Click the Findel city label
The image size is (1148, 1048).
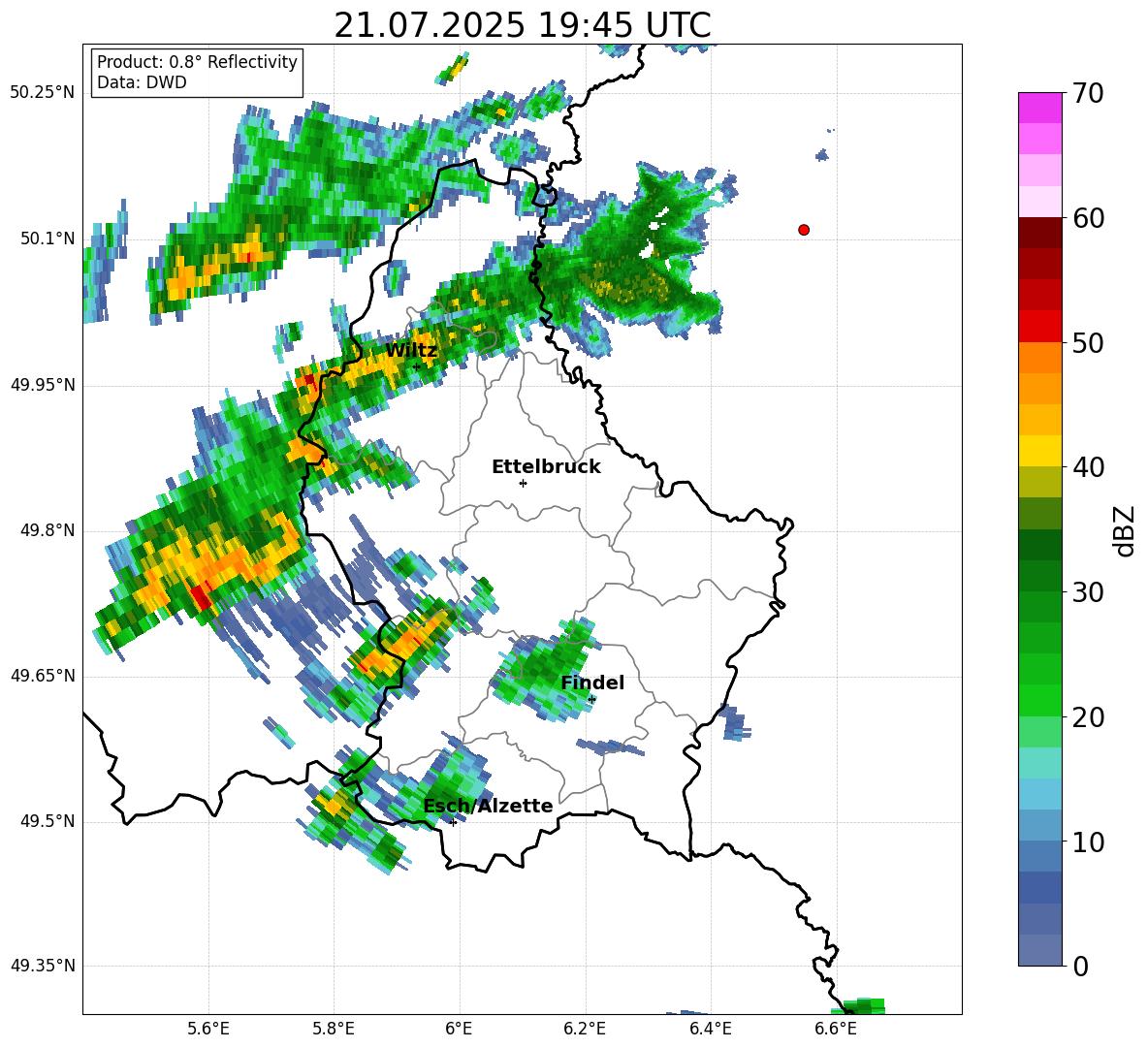click(x=592, y=683)
